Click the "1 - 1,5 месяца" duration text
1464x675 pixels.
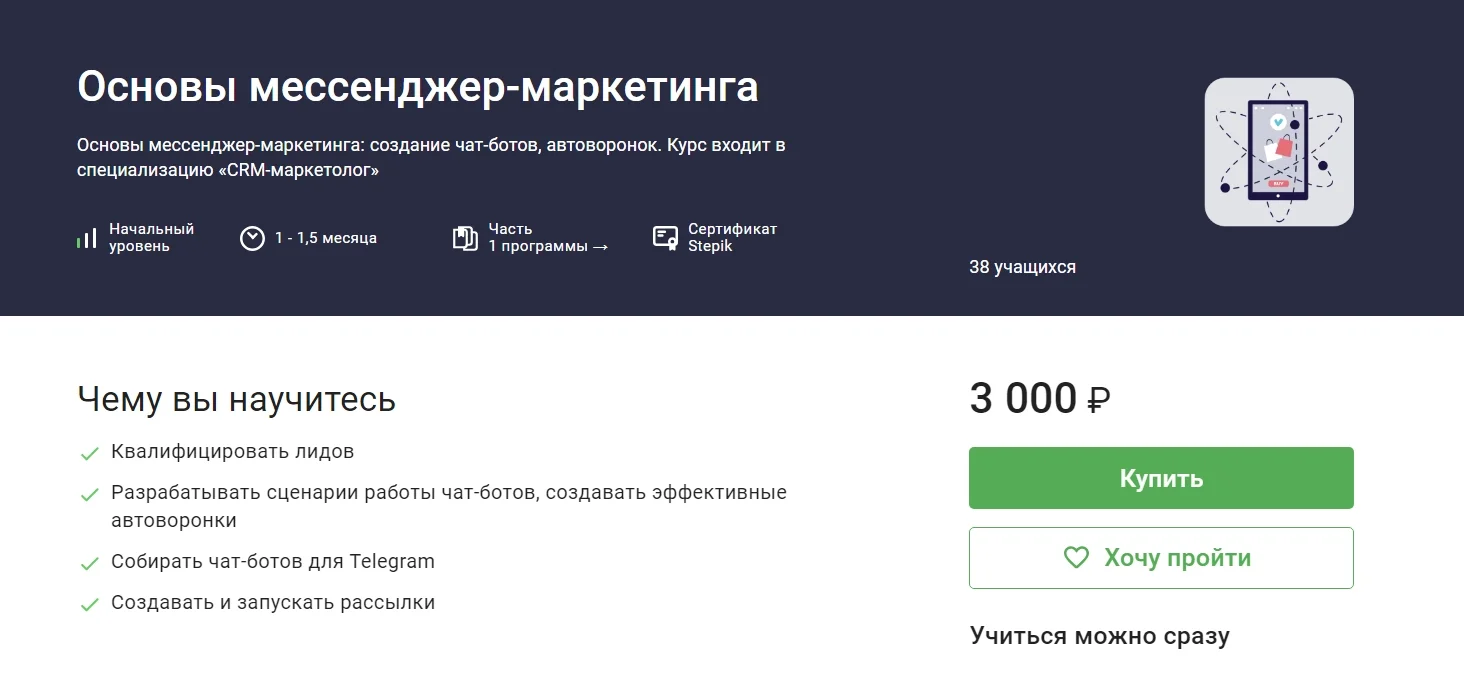click(326, 238)
